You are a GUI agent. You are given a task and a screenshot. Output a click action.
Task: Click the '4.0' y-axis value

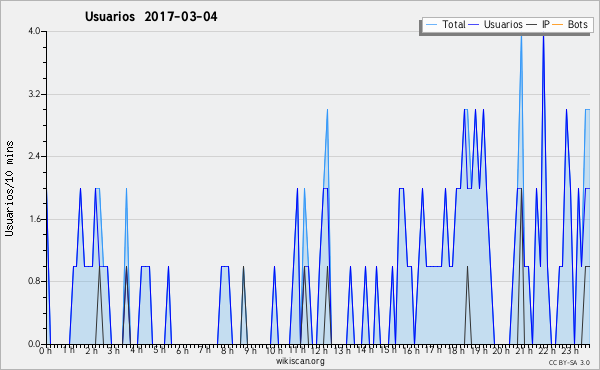click(x=34, y=31)
